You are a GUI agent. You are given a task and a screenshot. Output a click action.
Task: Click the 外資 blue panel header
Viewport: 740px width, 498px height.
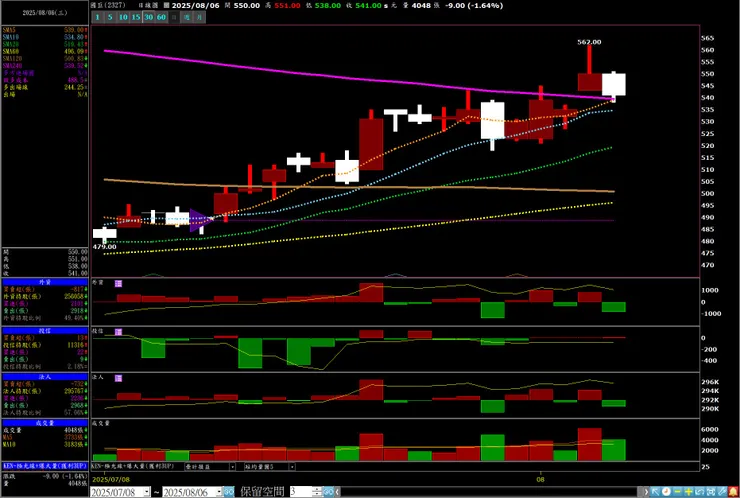(45, 282)
